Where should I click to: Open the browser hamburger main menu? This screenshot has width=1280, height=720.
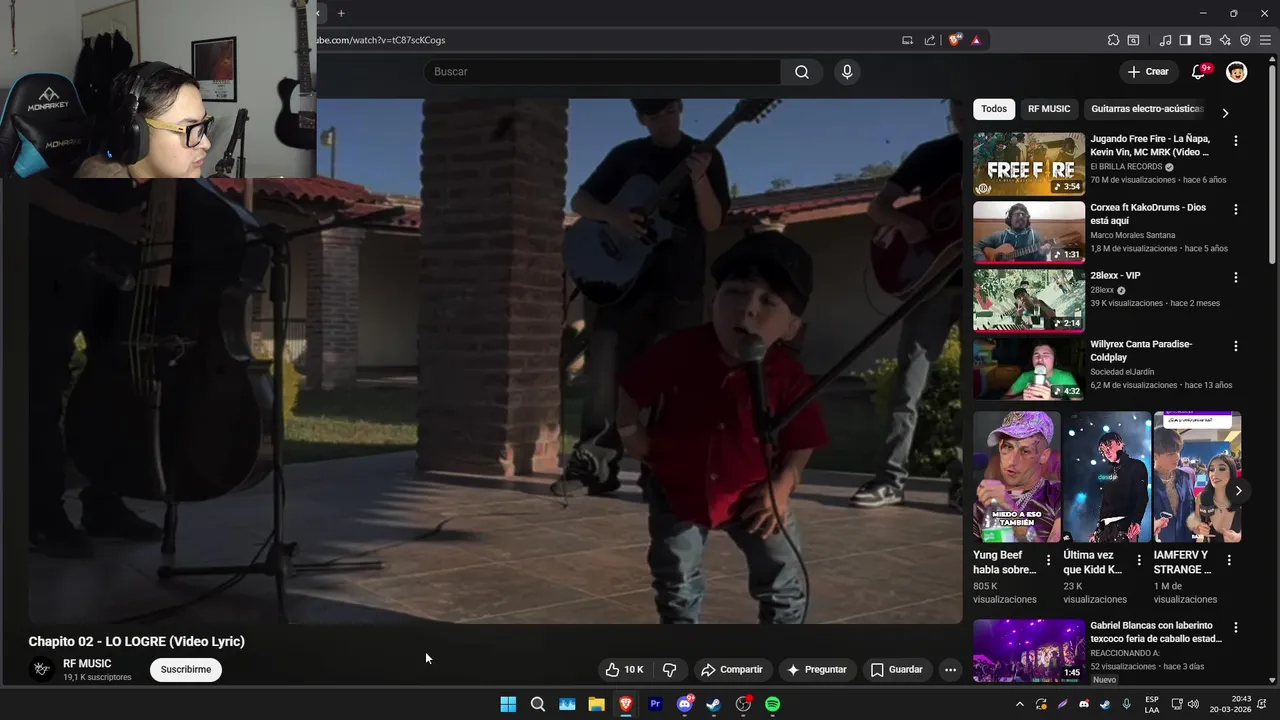1265,40
